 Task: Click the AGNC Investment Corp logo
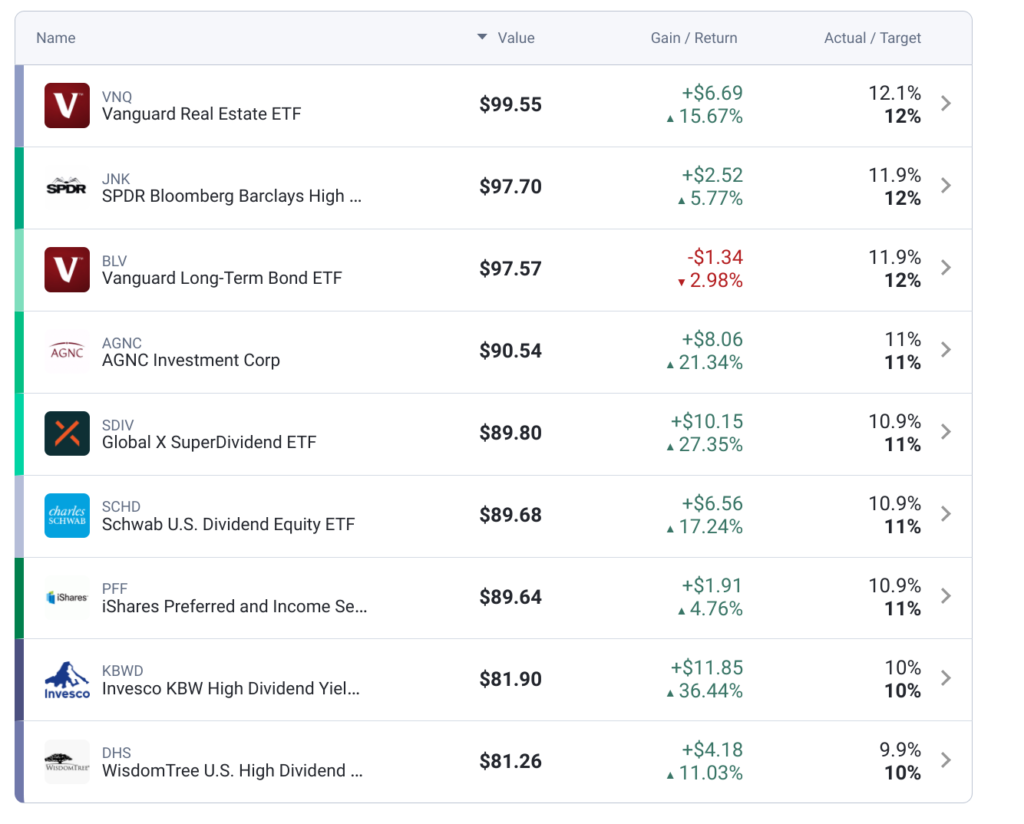[x=67, y=351]
